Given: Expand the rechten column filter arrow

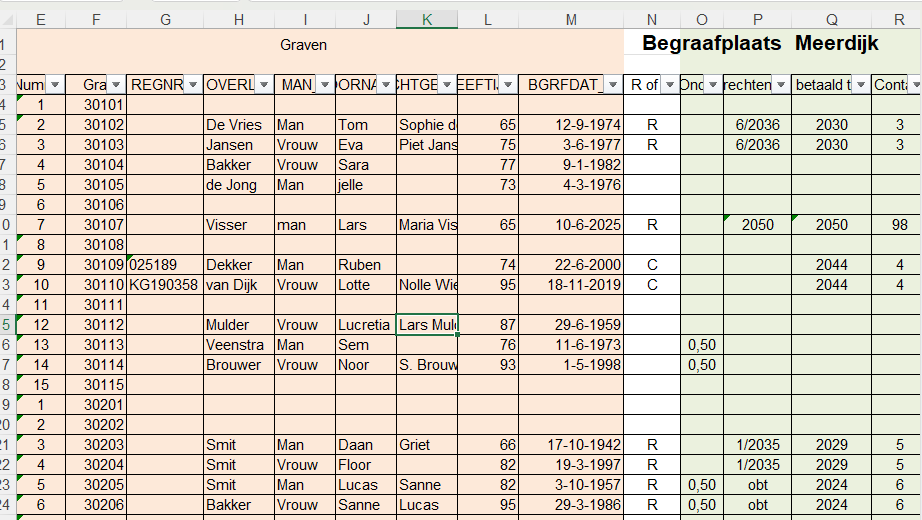Looking at the screenshot, I should pos(780,85).
